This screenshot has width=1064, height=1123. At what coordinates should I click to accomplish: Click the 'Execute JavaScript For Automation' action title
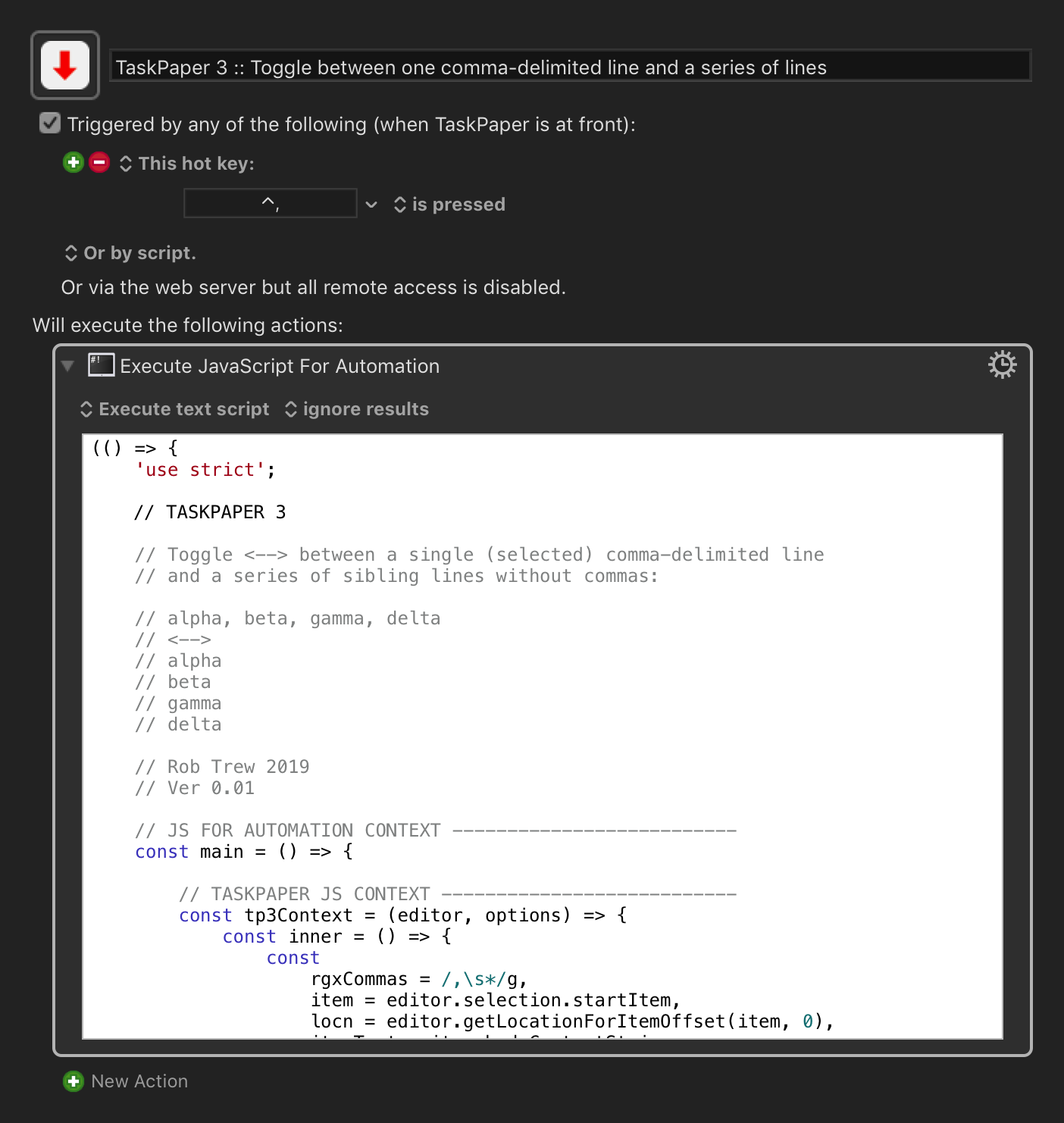(280, 366)
